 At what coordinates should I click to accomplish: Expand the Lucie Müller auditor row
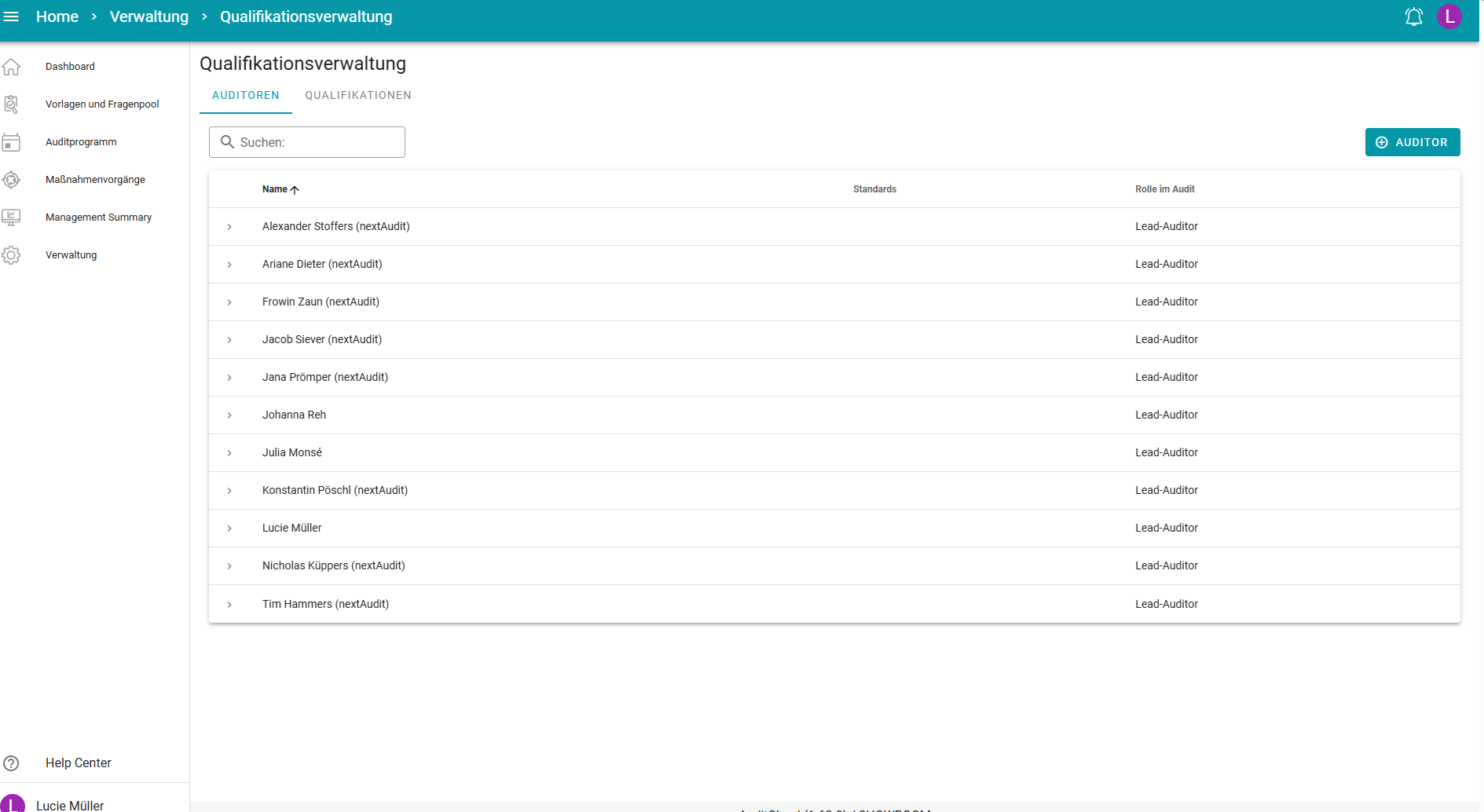pyautogui.click(x=229, y=529)
